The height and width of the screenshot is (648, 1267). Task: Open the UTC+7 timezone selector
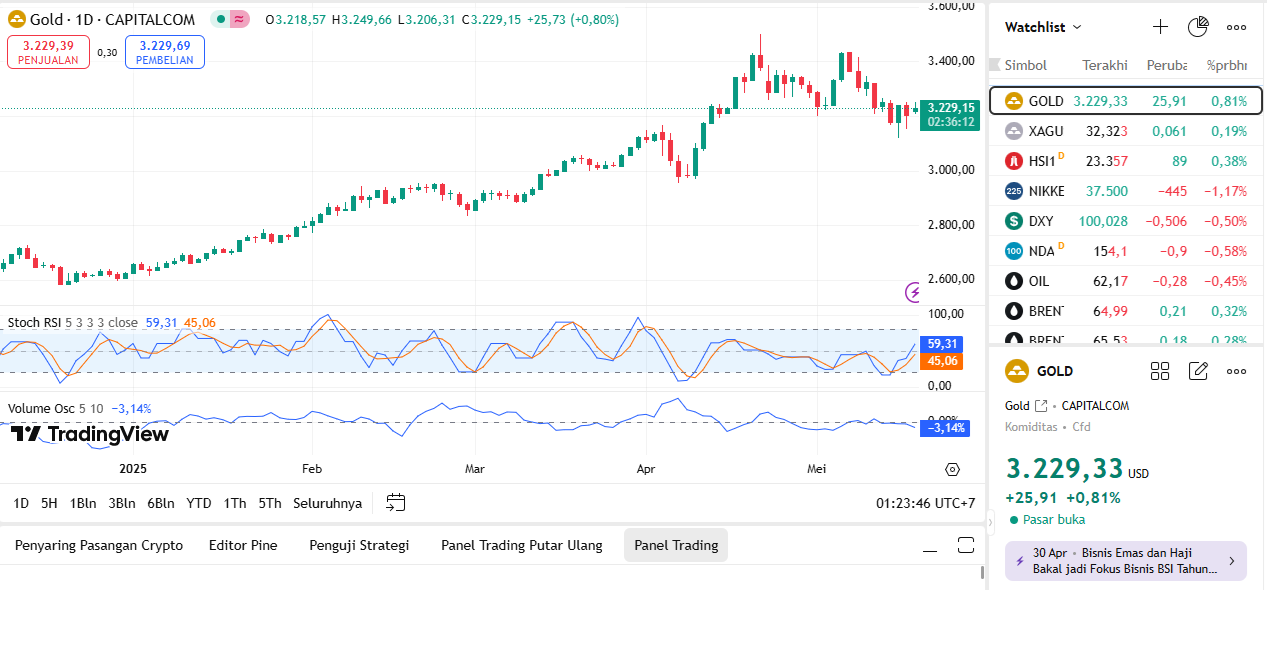click(x=925, y=503)
